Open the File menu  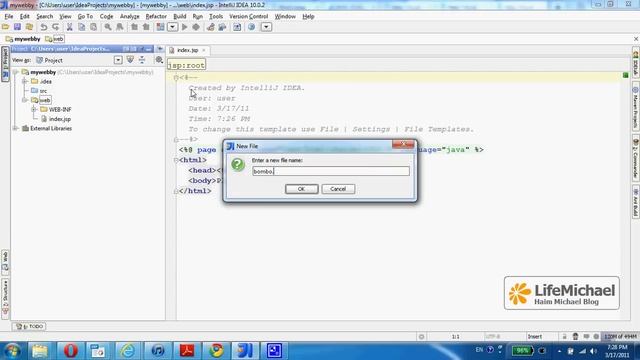tap(9, 16)
